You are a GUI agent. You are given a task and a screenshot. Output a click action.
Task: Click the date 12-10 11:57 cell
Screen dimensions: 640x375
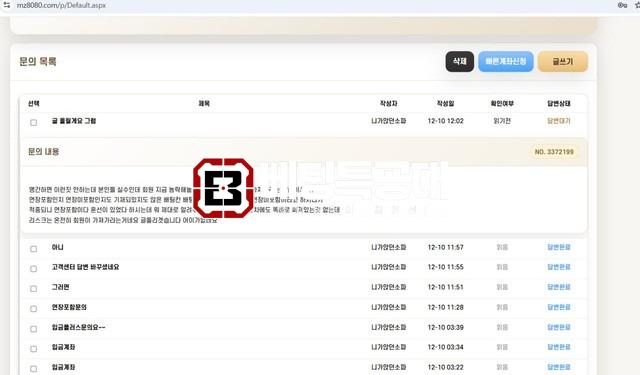[x=445, y=247]
